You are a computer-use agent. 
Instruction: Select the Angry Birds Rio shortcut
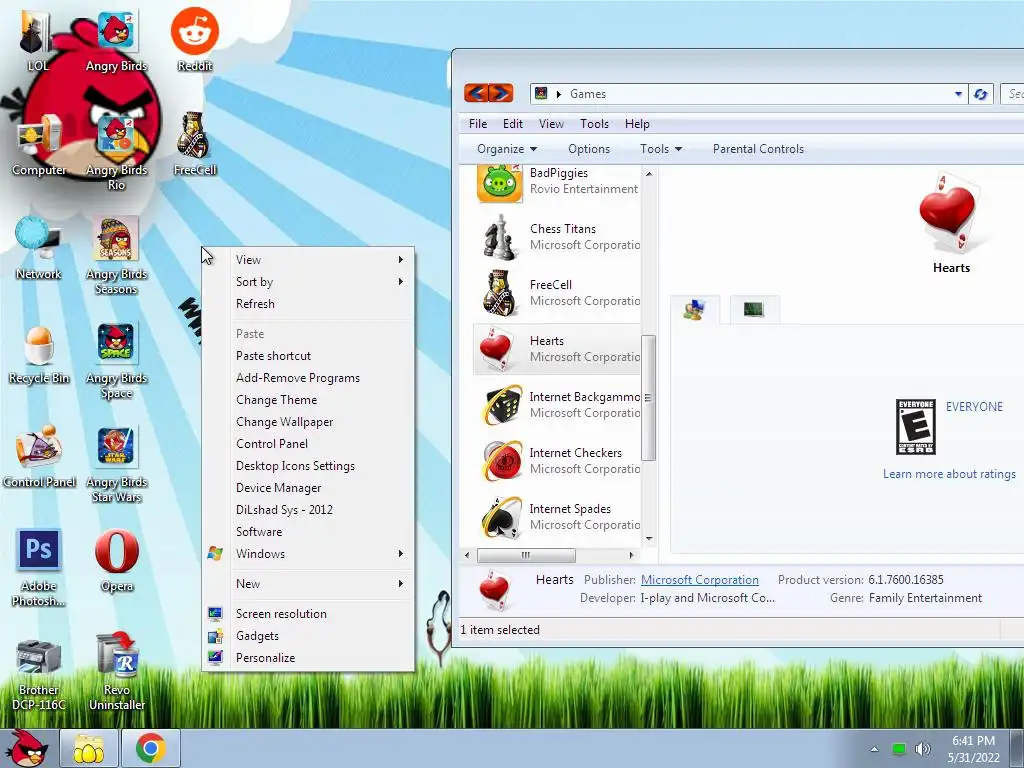tap(116, 152)
